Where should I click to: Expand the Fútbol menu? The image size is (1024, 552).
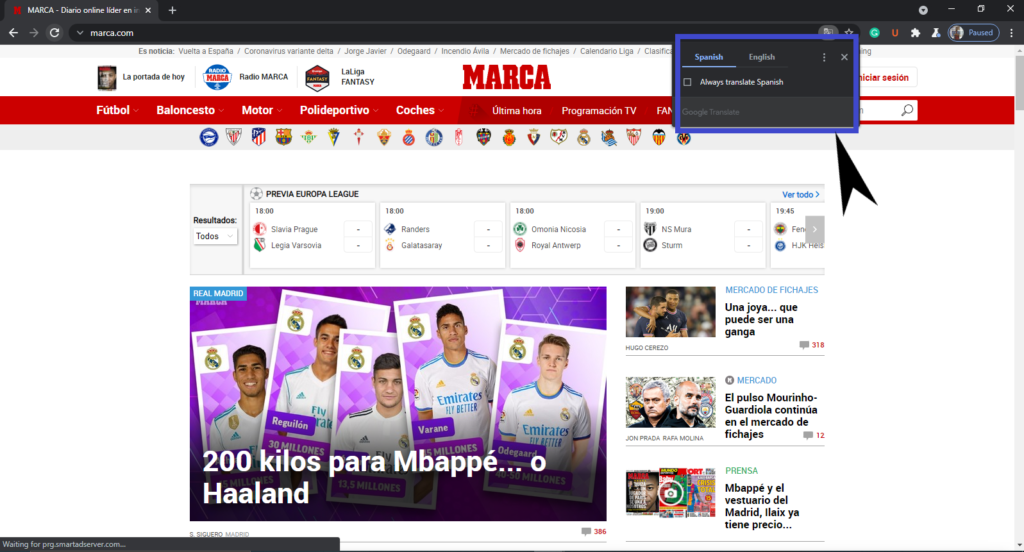(x=118, y=110)
